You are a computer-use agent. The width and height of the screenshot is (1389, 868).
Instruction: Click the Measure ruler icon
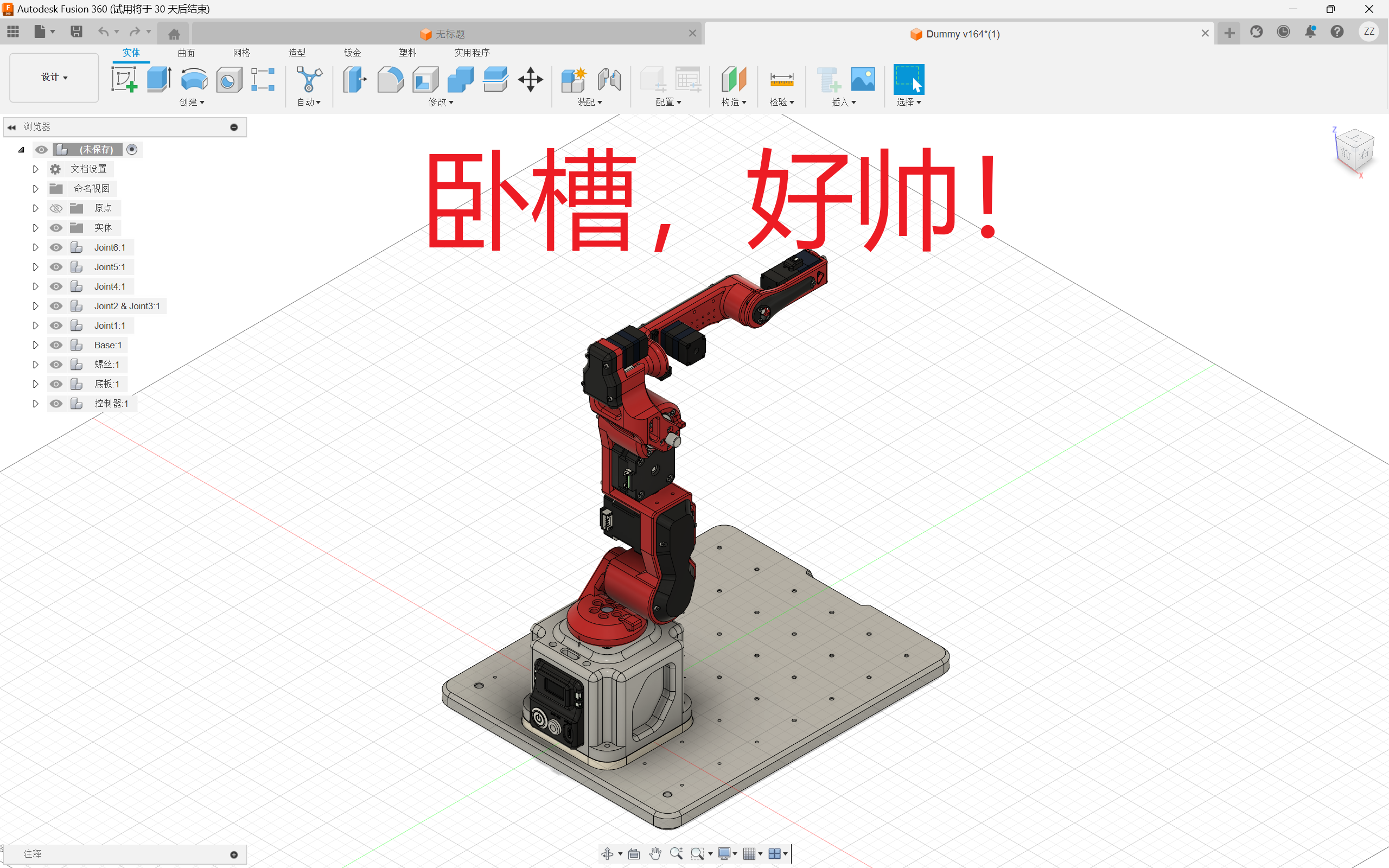click(x=781, y=79)
